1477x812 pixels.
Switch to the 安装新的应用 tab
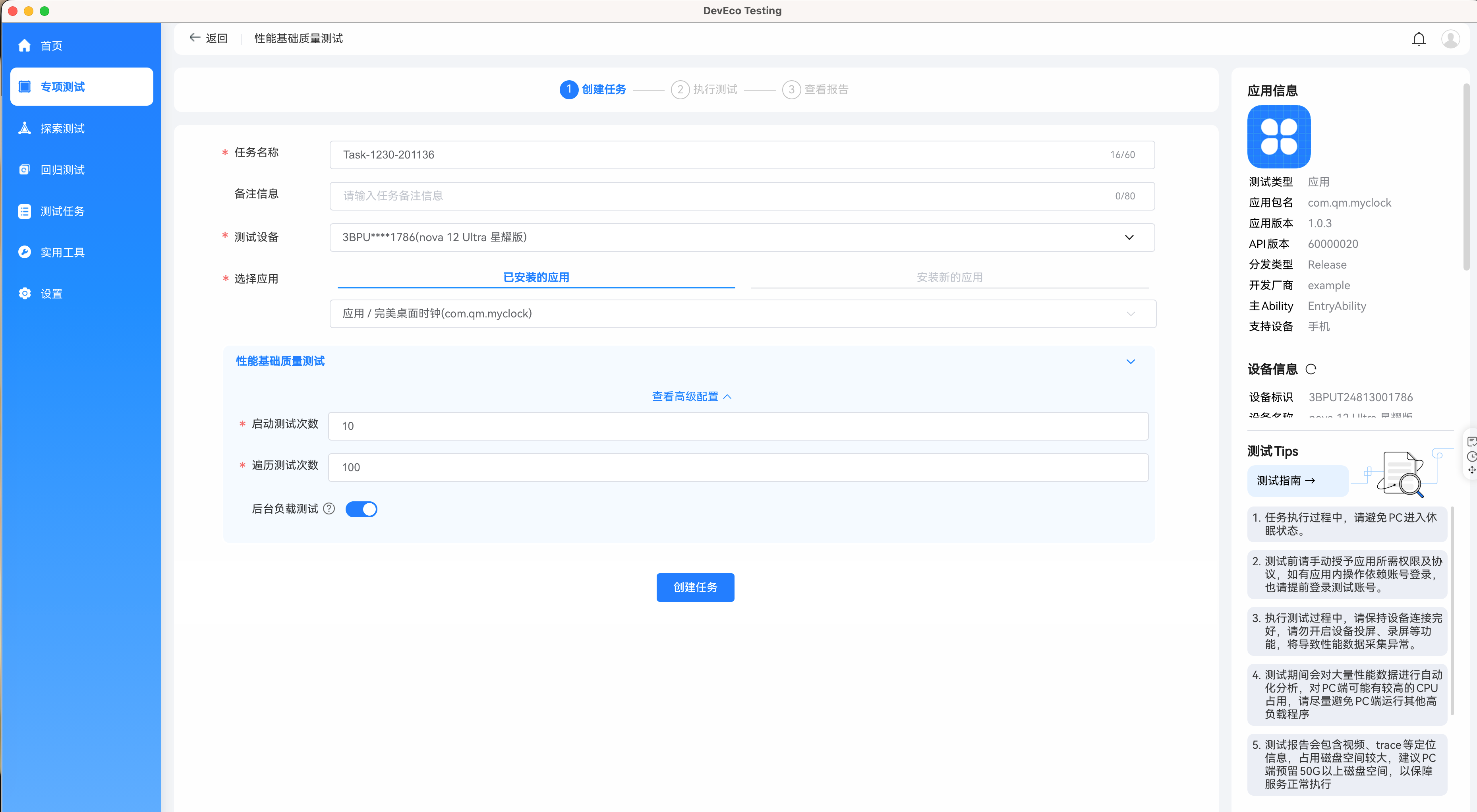click(949, 278)
